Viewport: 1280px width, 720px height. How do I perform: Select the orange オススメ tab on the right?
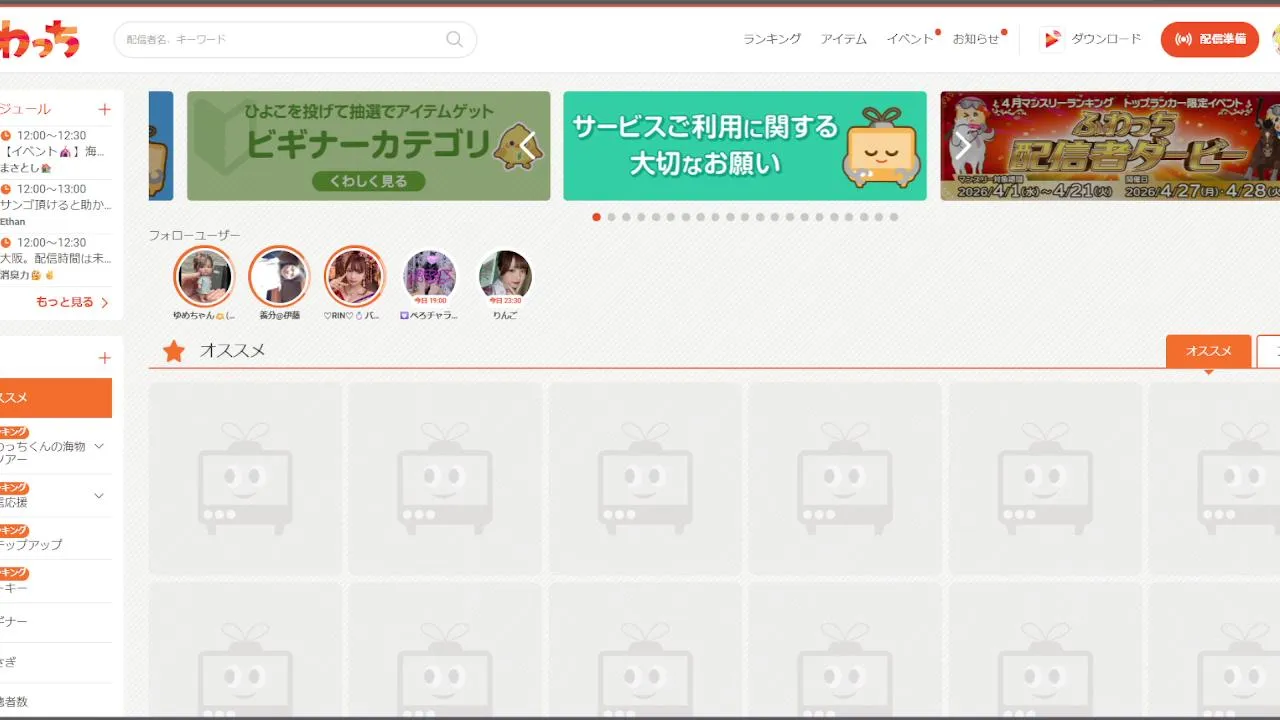point(1208,351)
